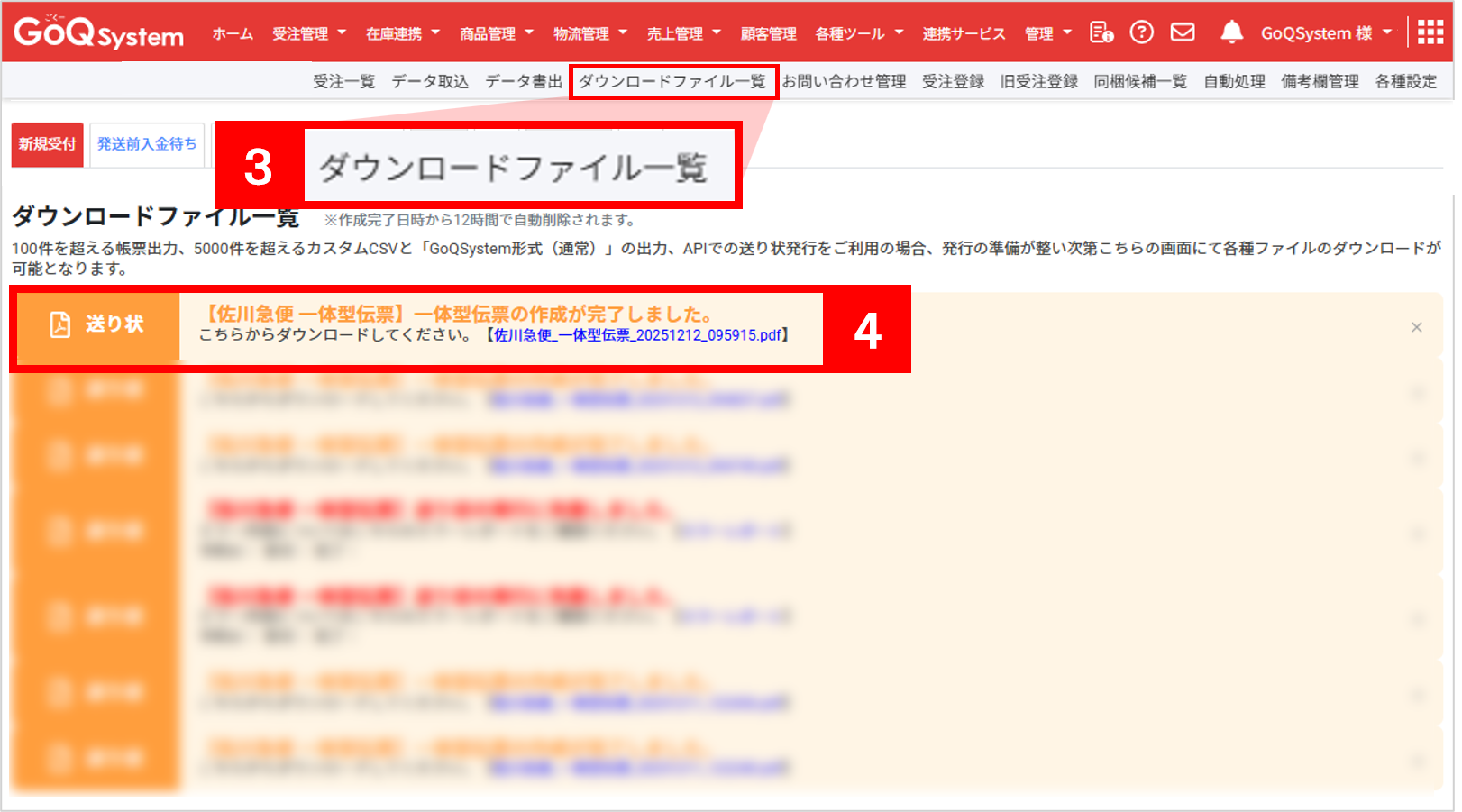Screen dimensions: 1462x812
Task: Open the GoQSystem 様 account dropdown
Action: (x=1325, y=33)
